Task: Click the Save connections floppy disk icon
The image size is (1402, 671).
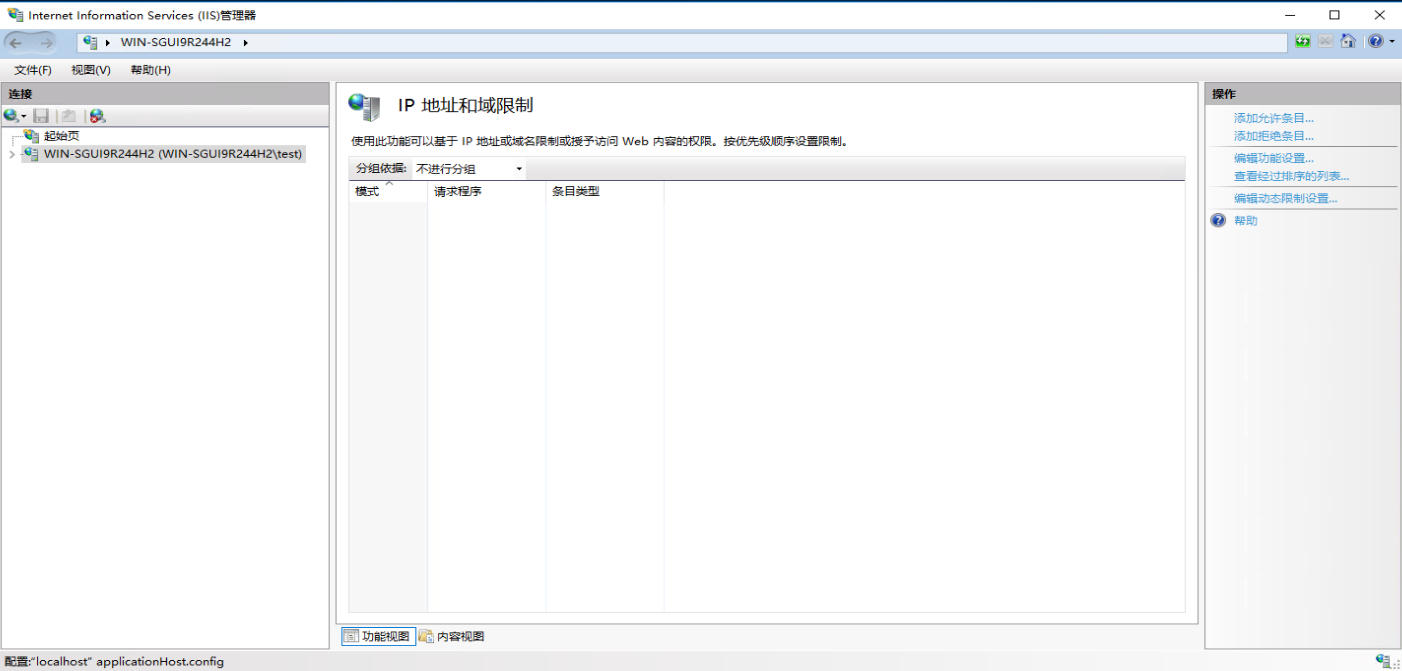Action: pyautogui.click(x=41, y=116)
